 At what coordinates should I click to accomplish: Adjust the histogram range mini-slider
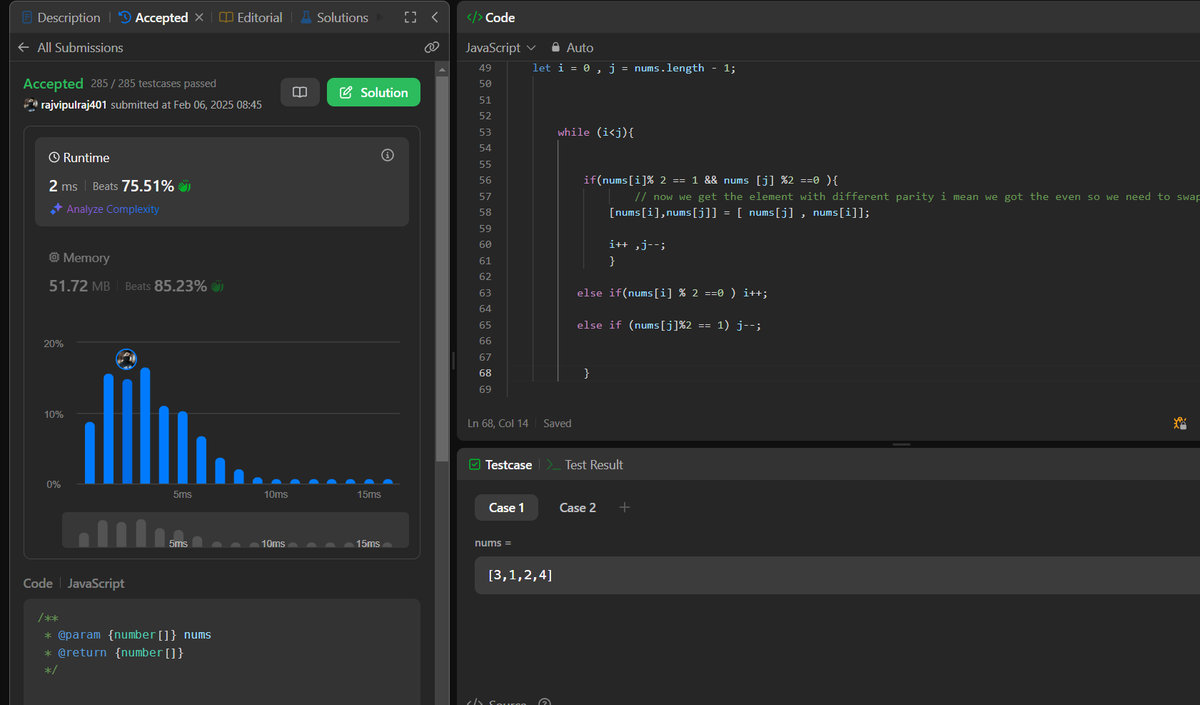coord(235,530)
